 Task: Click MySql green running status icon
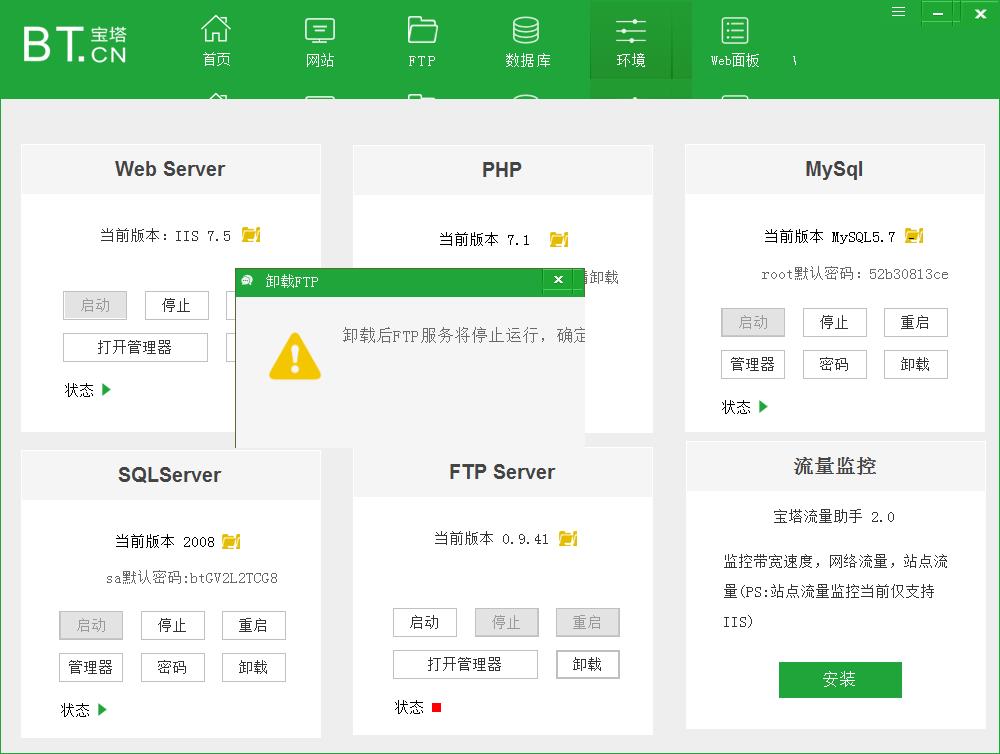pyautogui.click(x=763, y=406)
